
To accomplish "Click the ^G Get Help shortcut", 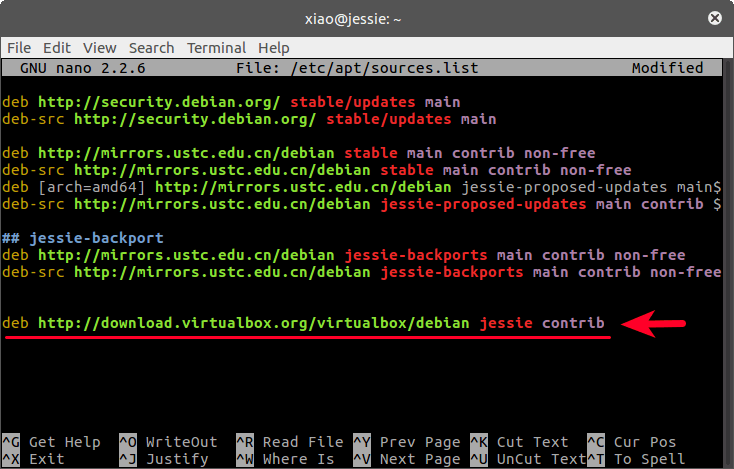I will pos(50,442).
